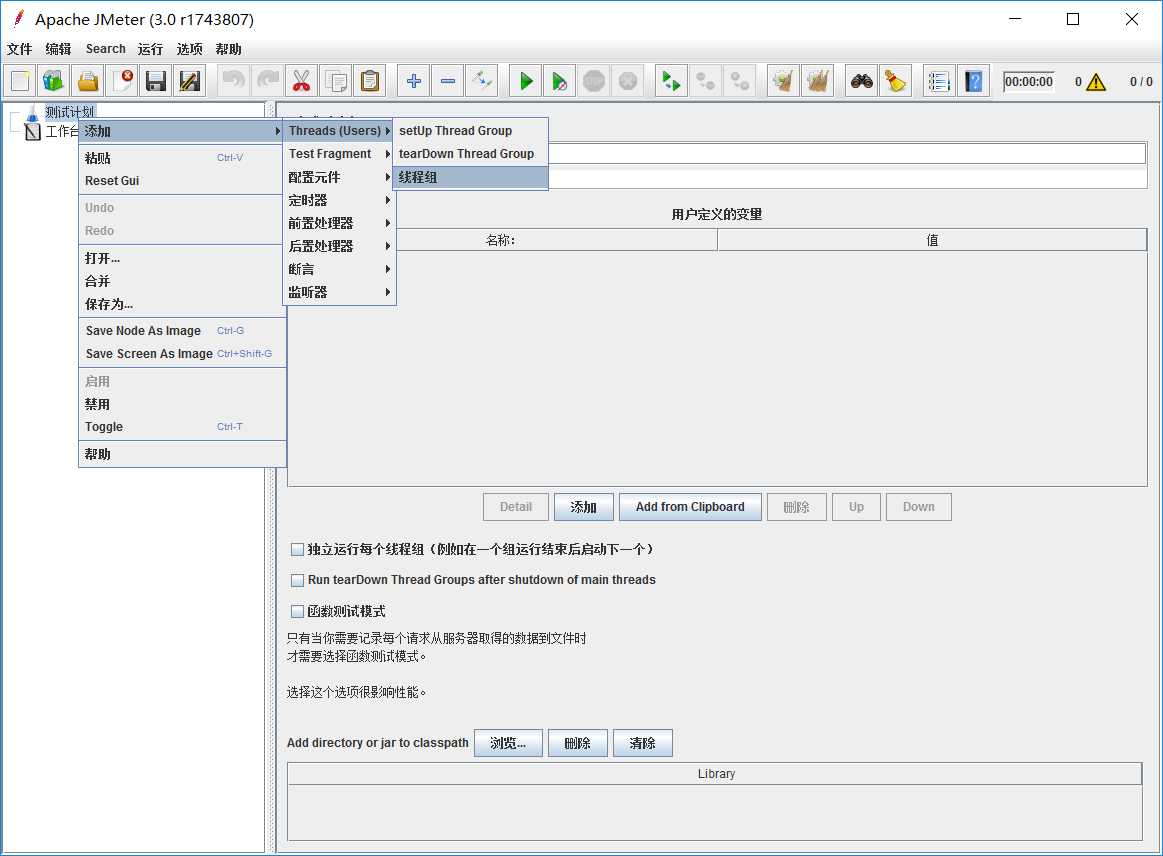Click 保存为... menu entry
Screen dimensions: 1163x856
pos(182,304)
